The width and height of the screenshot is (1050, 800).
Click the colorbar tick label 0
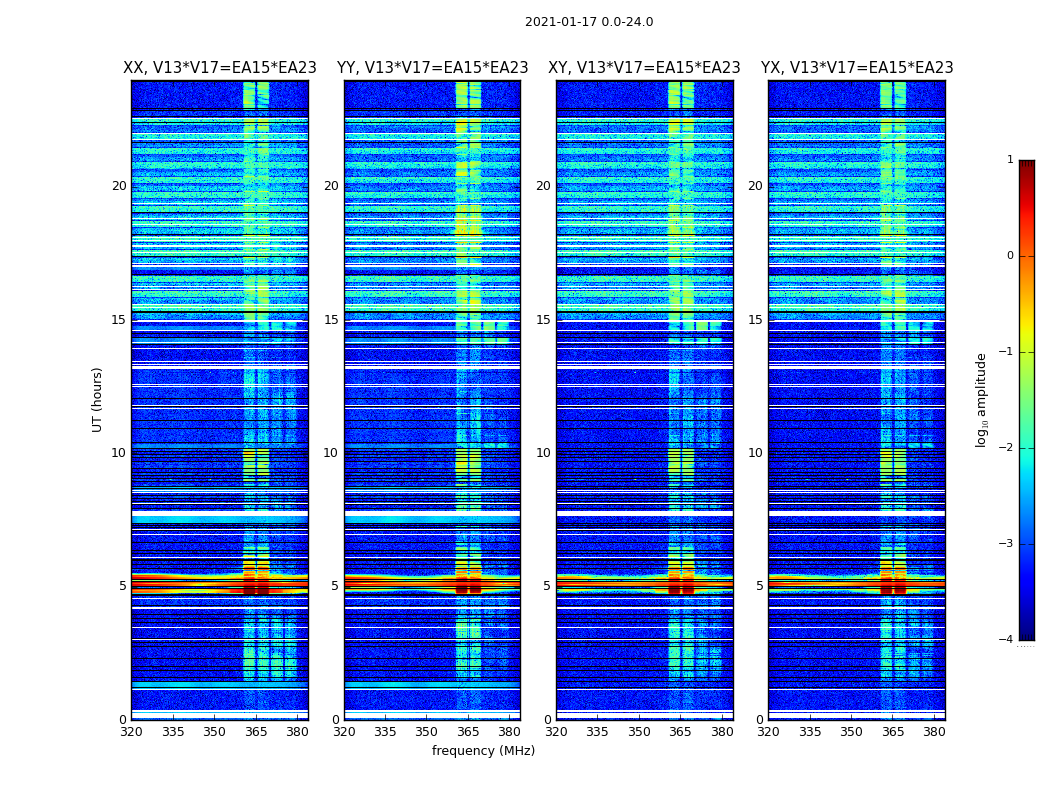click(x=1010, y=256)
